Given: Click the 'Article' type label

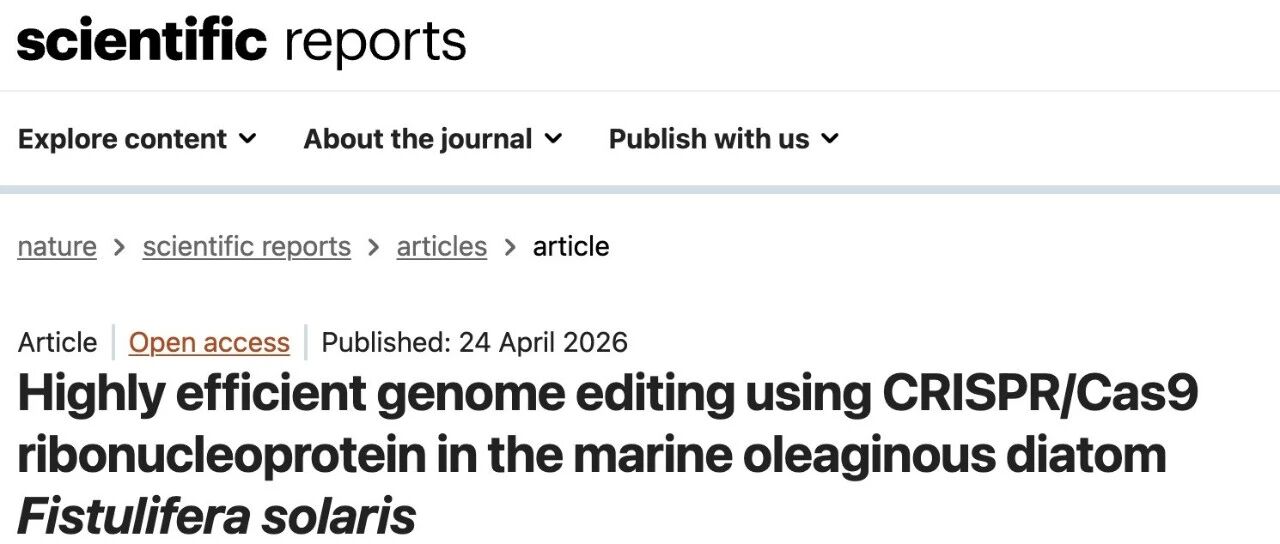Looking at the screenshot, I should (x=57, y=342).
